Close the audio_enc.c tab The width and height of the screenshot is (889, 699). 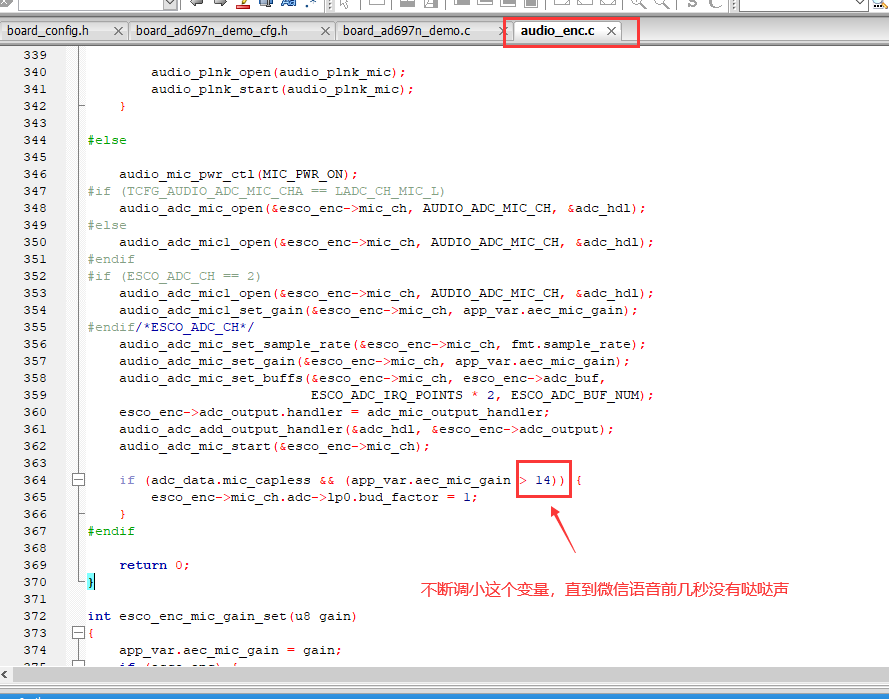pos(611,31)
